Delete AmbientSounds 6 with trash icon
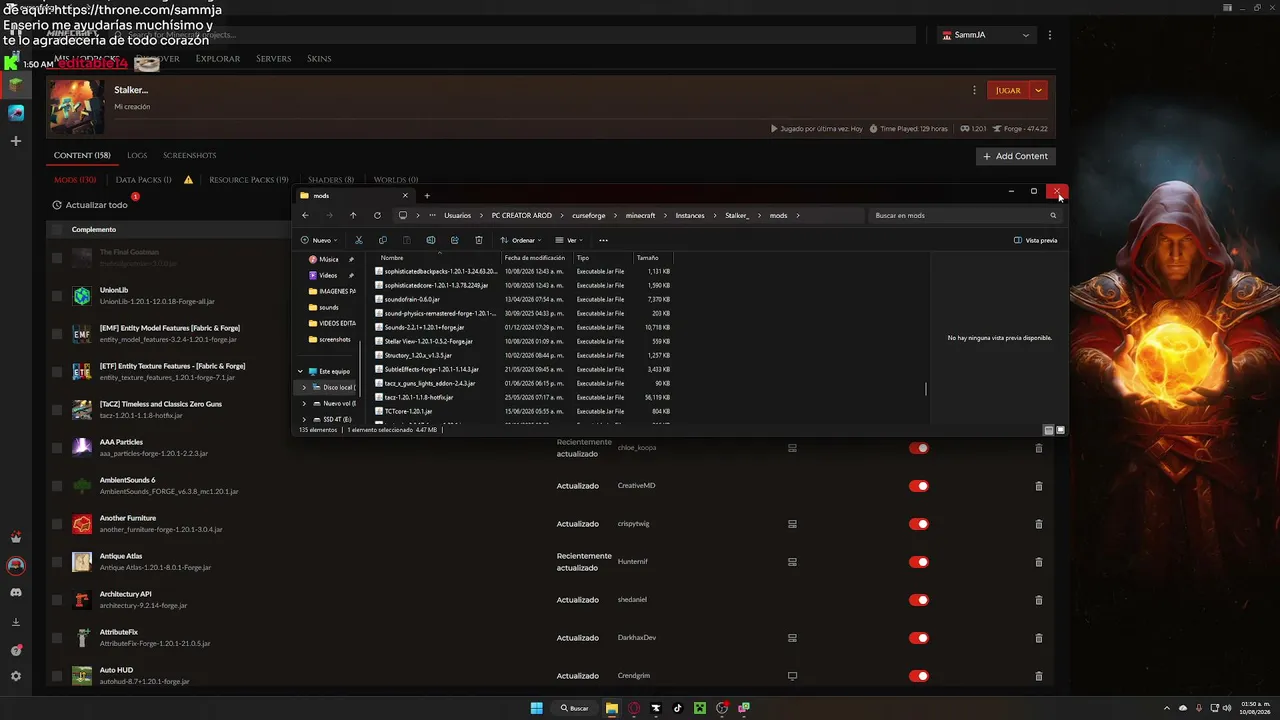The height and width of the screenshot is (720, 1280). click(1038, 486)
